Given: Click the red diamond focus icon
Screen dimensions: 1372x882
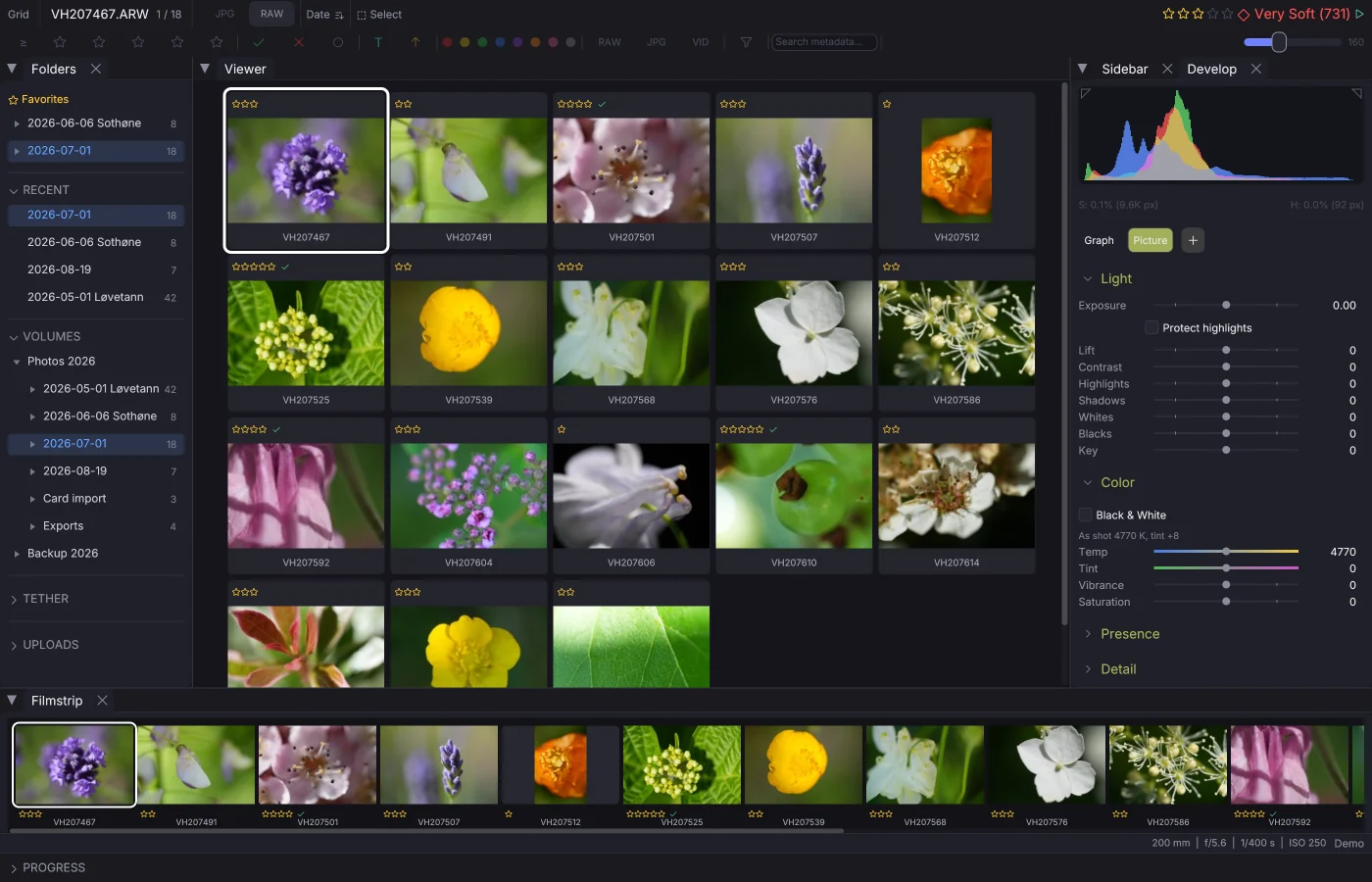Looking at the screenshot, I should [x=1244, y=14].
